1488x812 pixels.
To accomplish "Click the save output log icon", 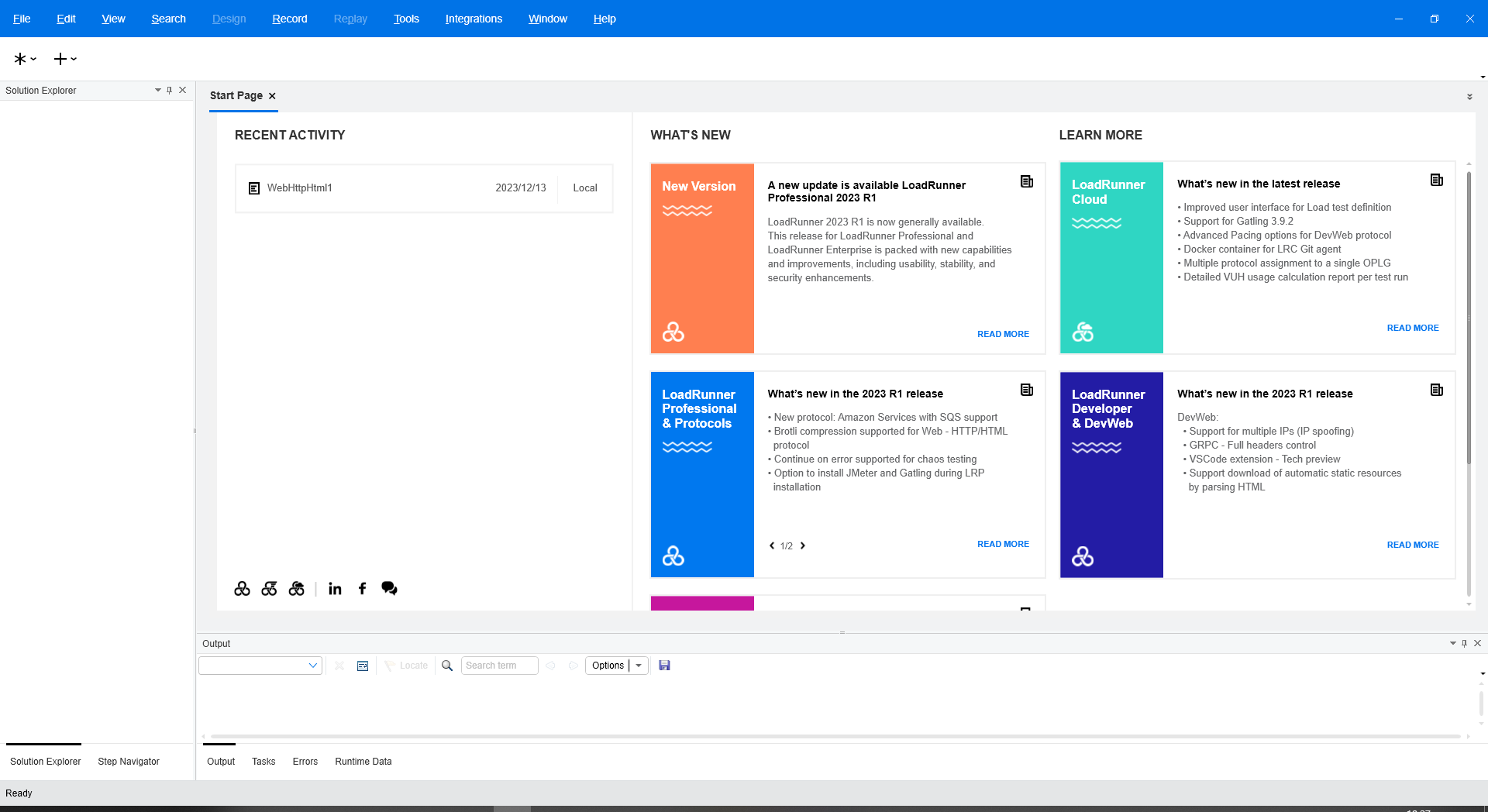I will 664,666.
